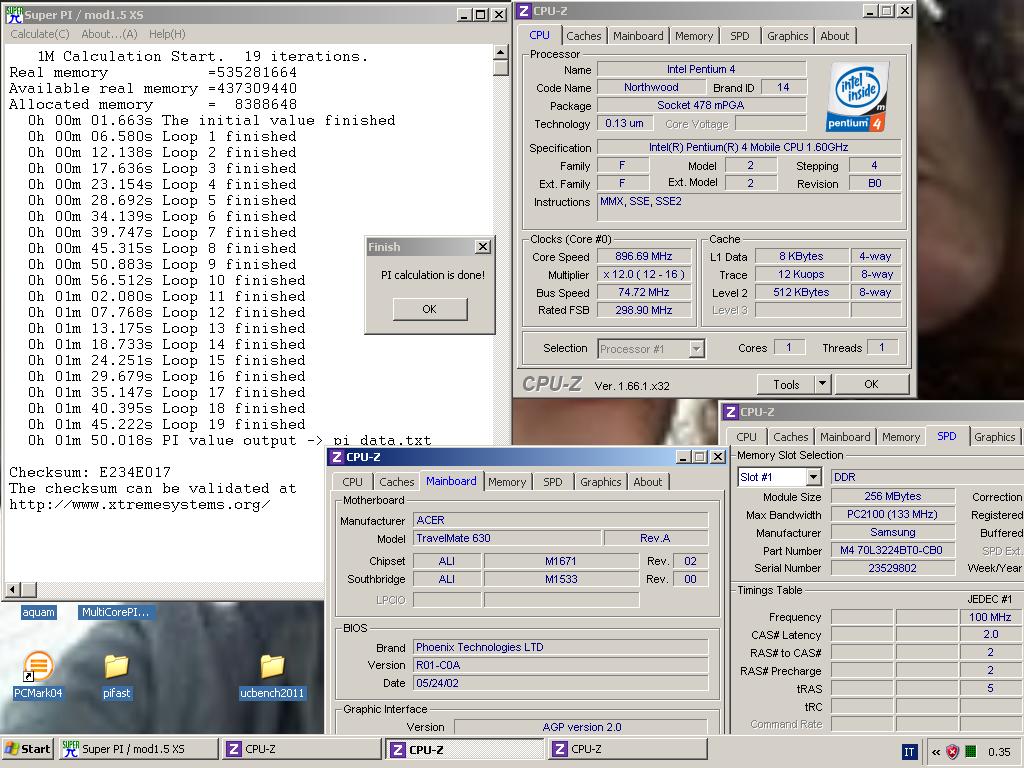
Task: Click Specification Intel Pentium 4 Mobile CPU field
Action: (748, 147)
